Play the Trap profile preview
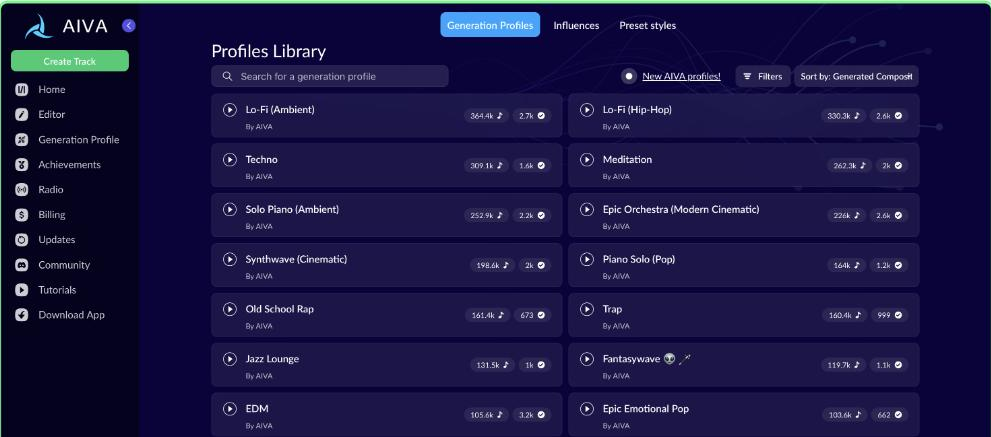 [x=587, y=309]
